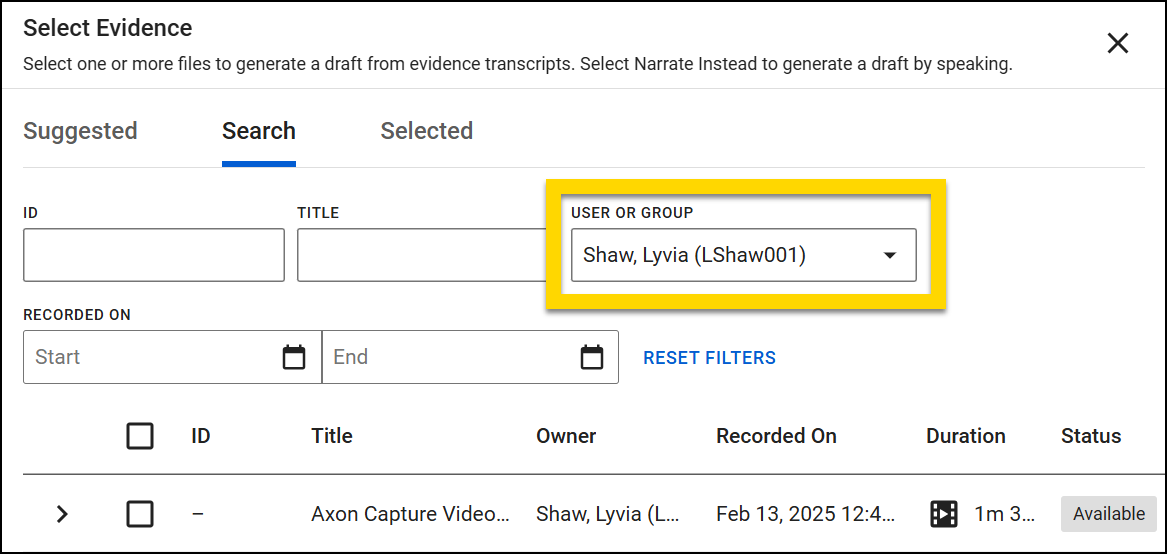Click the video file type icon
The image size is (1167, 554).
943,514
